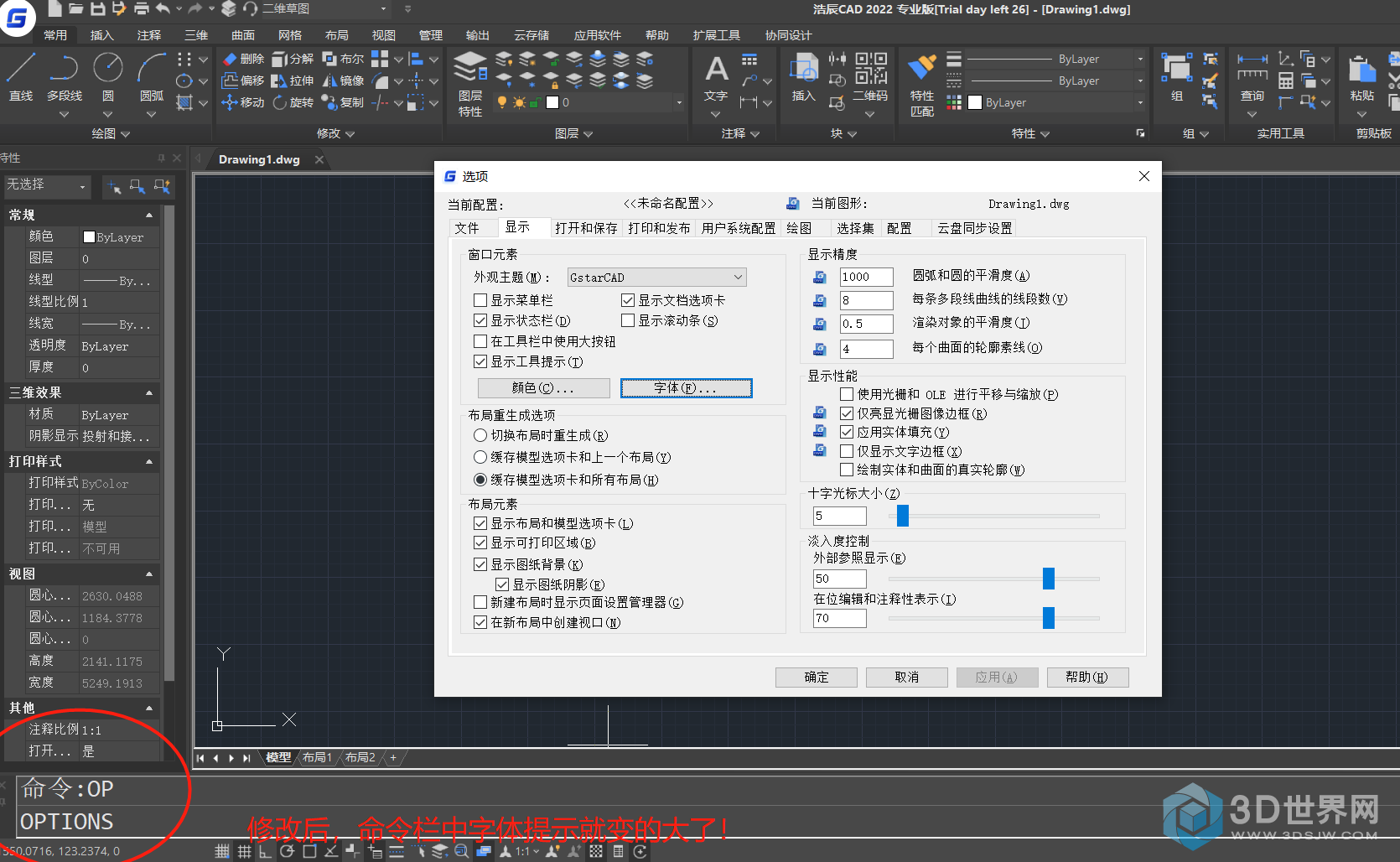This screenshot has width=1400, height=862.
Task: Toggle 应用实体填充 checkbox
Action: tap(847, 432)
